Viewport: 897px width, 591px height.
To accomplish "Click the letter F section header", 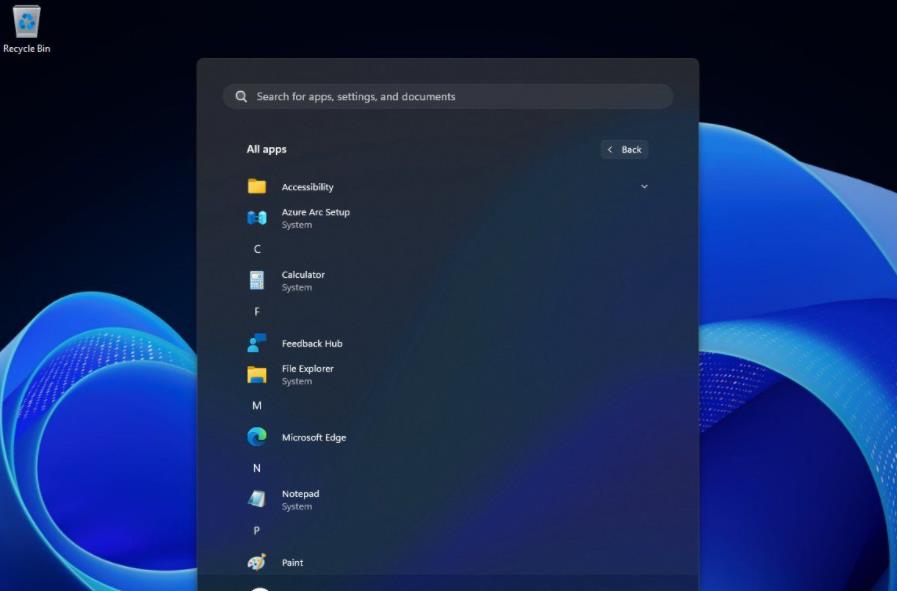I will (x=257, y=312).
